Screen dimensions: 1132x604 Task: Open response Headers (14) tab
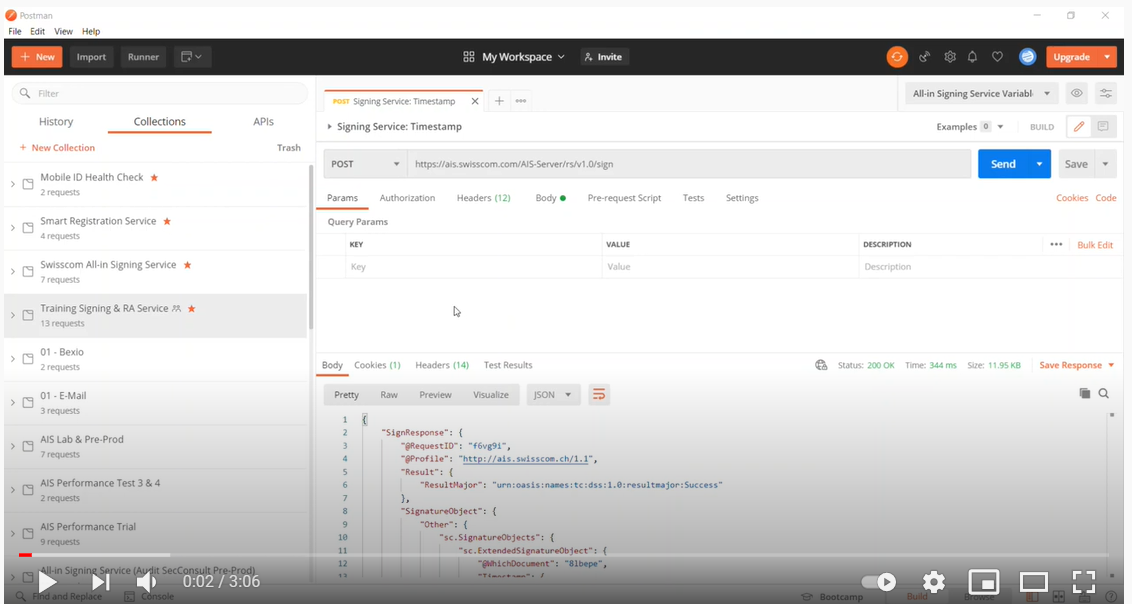(442, 365)
